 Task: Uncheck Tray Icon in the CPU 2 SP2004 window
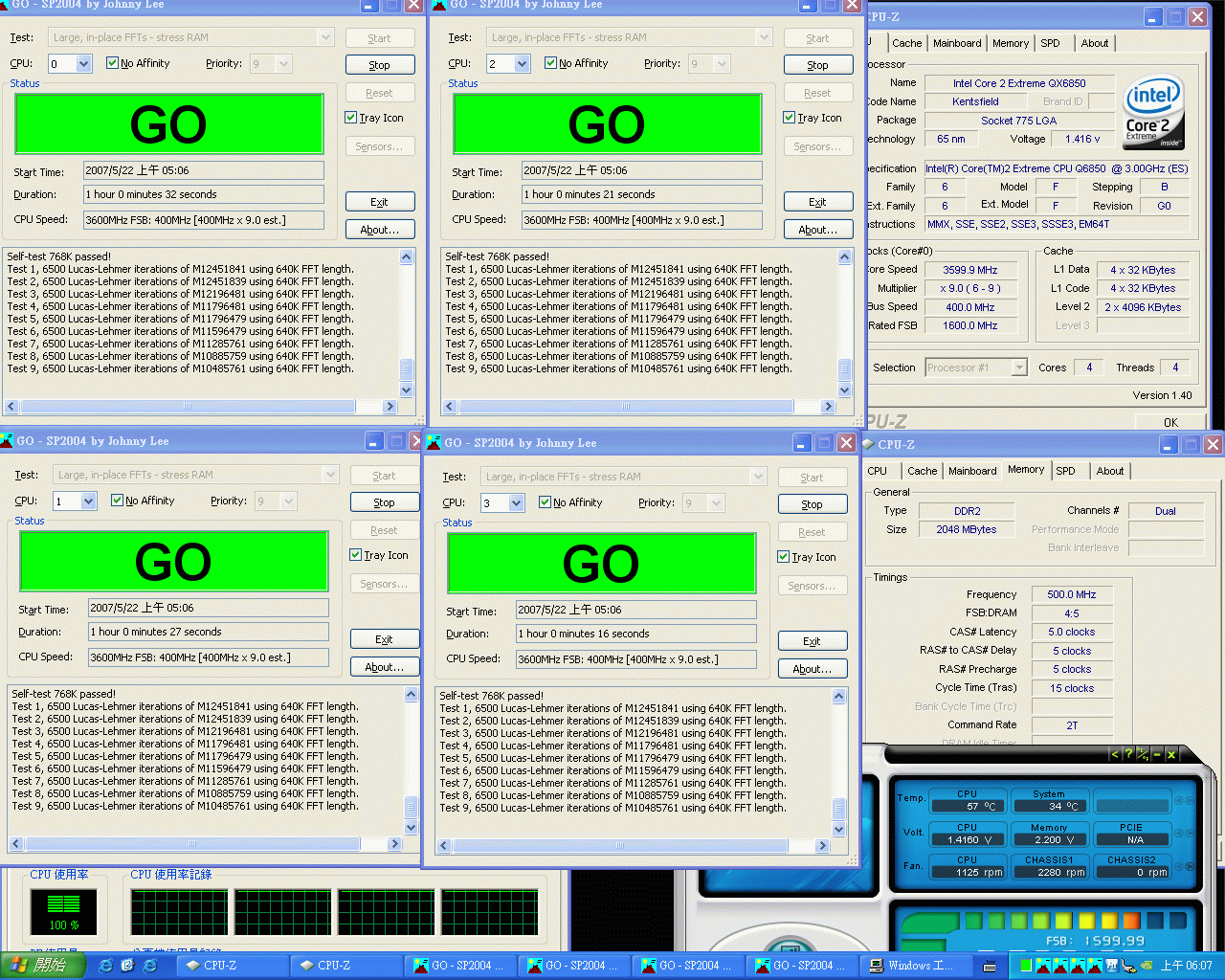789,118
